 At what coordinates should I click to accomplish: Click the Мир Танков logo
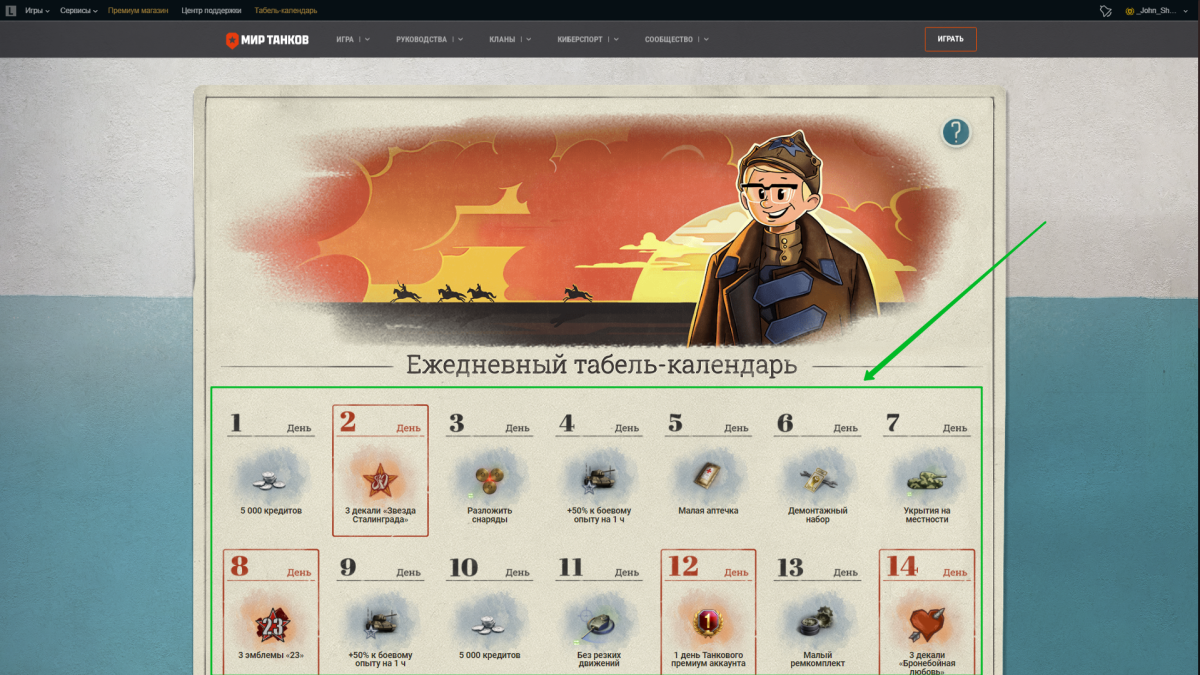click(x=267, y=40)
